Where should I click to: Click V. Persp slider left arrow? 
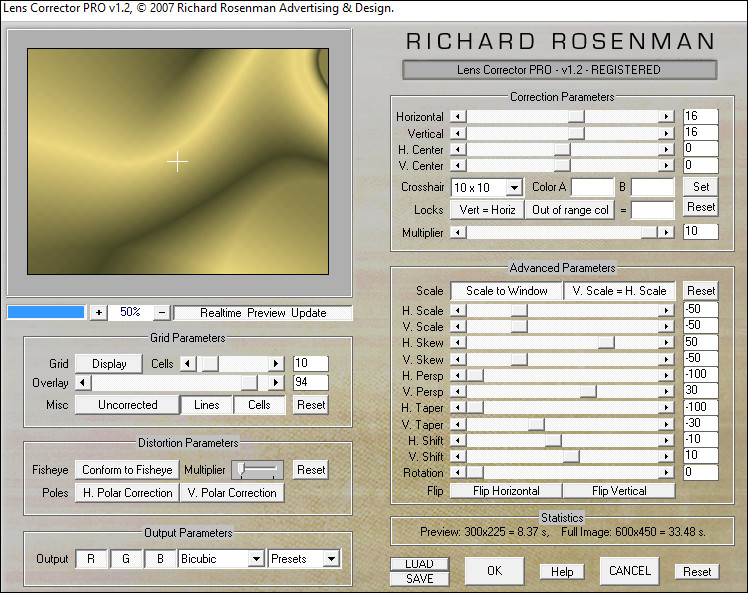click(458, 392)
